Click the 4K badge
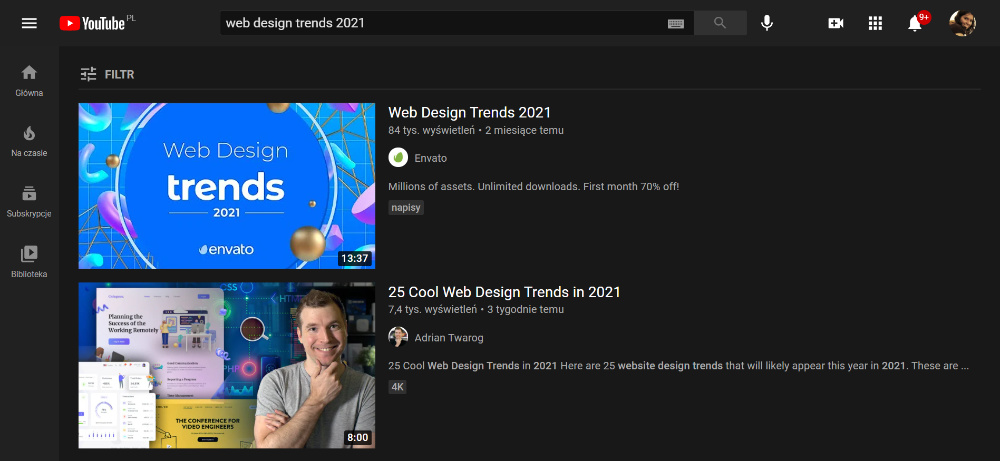Viewport: 1000px width, 461px height. point(397,387)
